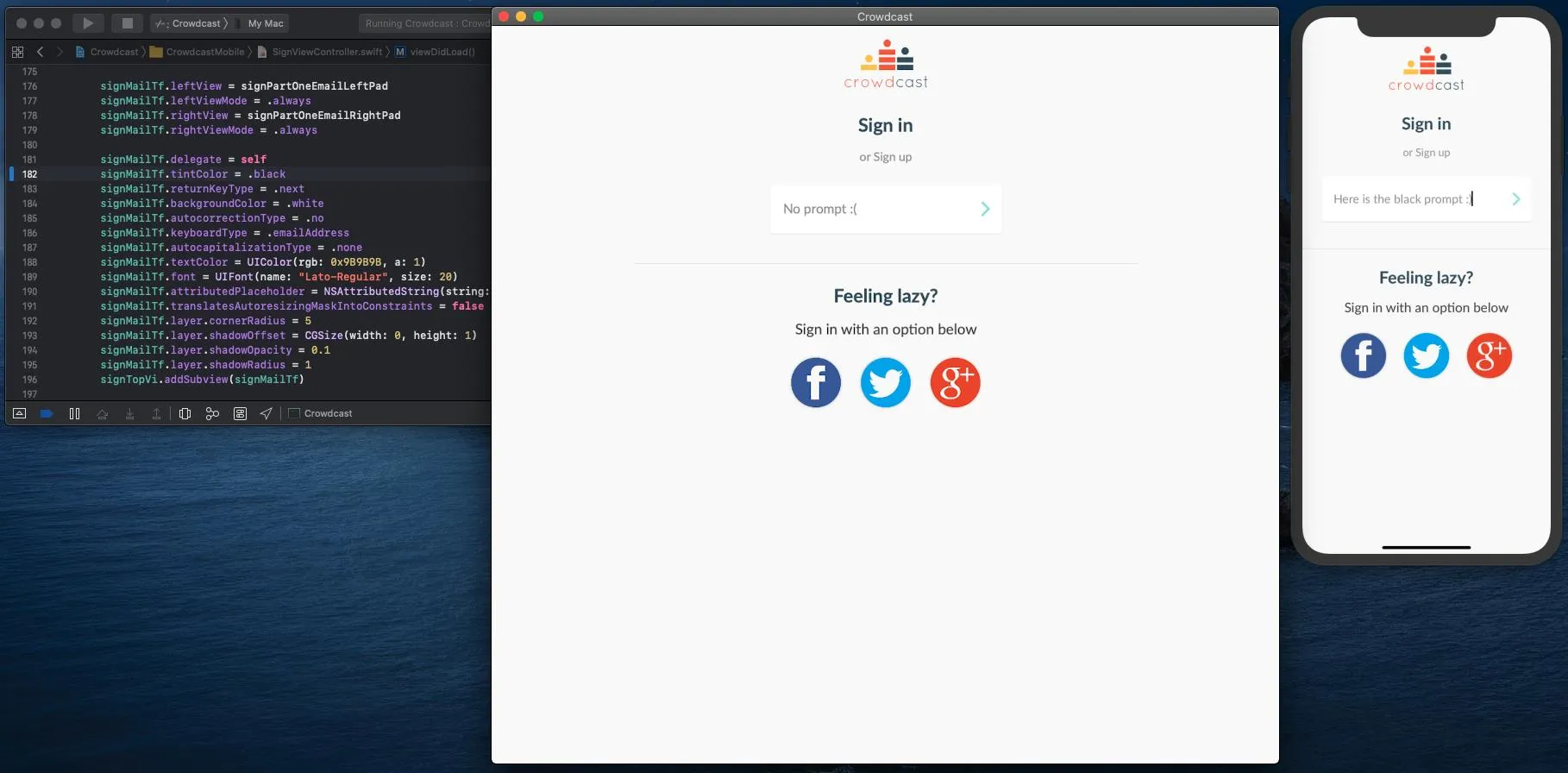The image size is (1568, 773).
Task: Click the Crowdcast Mac window title bar
Action: [885, 16]
